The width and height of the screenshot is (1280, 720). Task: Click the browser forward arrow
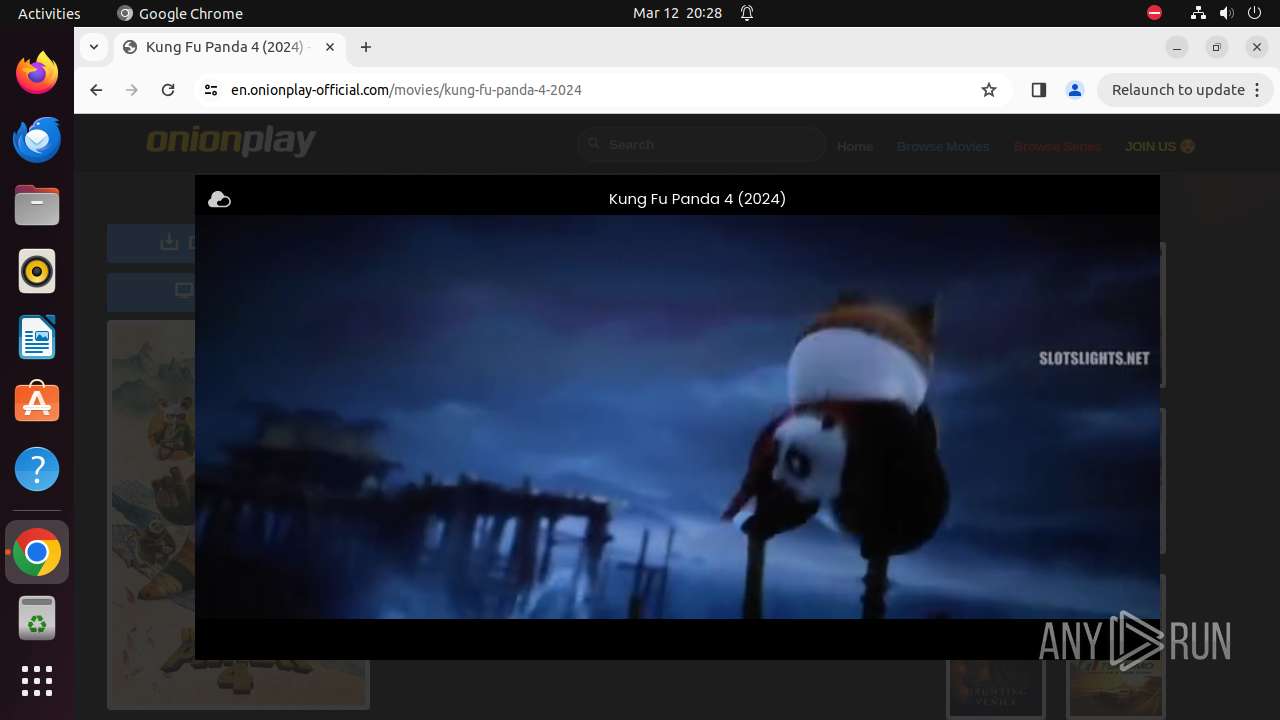[x=132, y=90]
